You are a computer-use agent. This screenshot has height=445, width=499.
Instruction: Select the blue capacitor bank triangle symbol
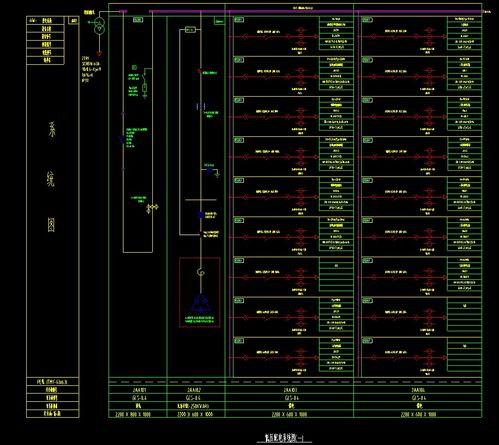pos(200,303)
